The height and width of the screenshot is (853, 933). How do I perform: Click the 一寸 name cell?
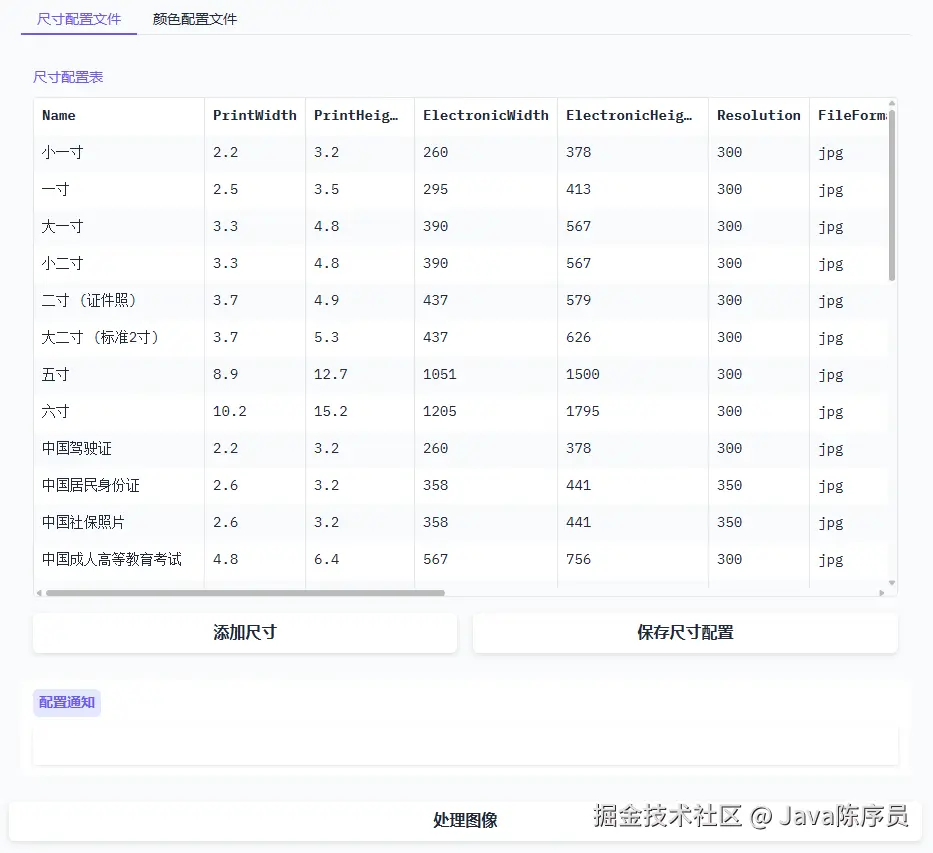click(119, 190)
